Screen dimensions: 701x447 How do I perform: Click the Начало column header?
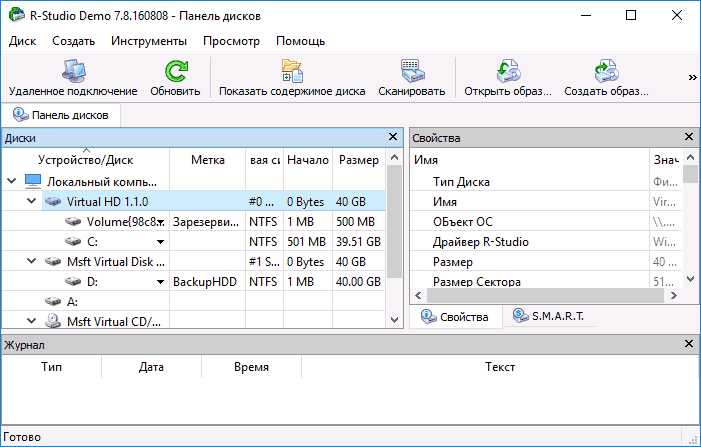308,160
